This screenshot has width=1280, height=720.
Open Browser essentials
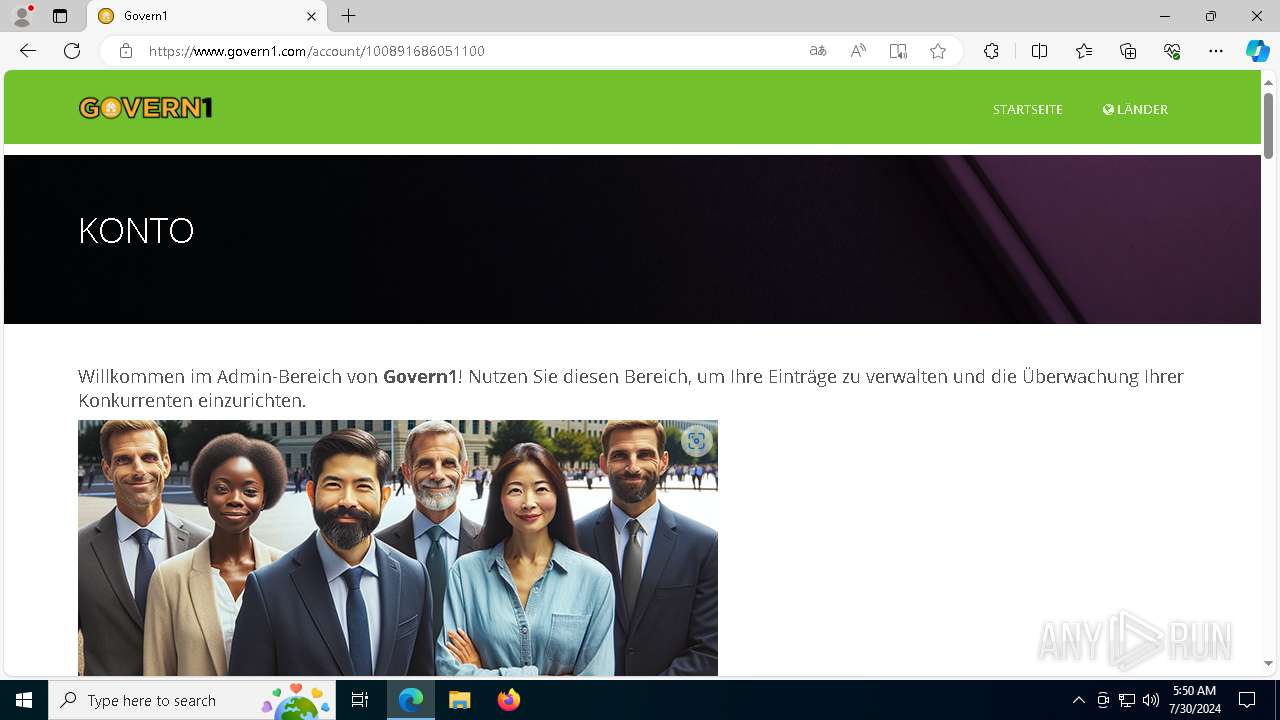pos(1172,51)
